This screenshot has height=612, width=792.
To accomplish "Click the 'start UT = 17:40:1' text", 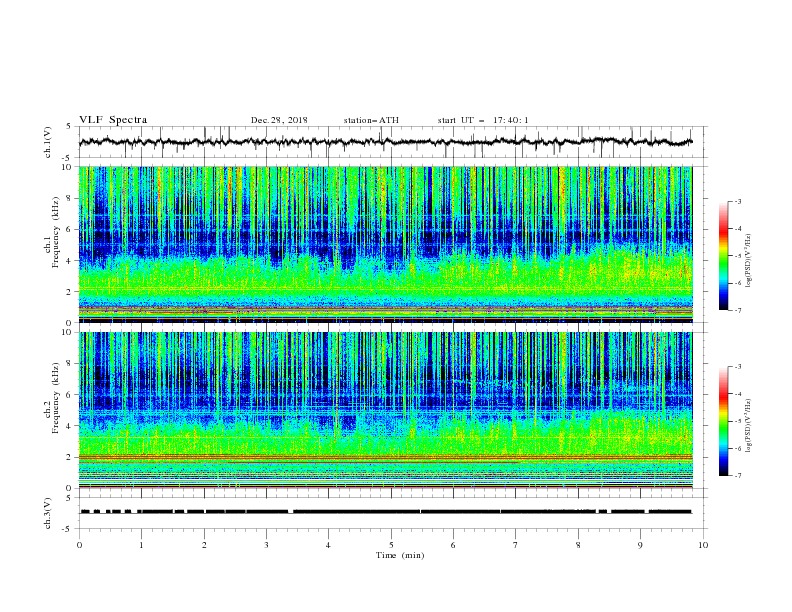I will [x=483, y=120].
